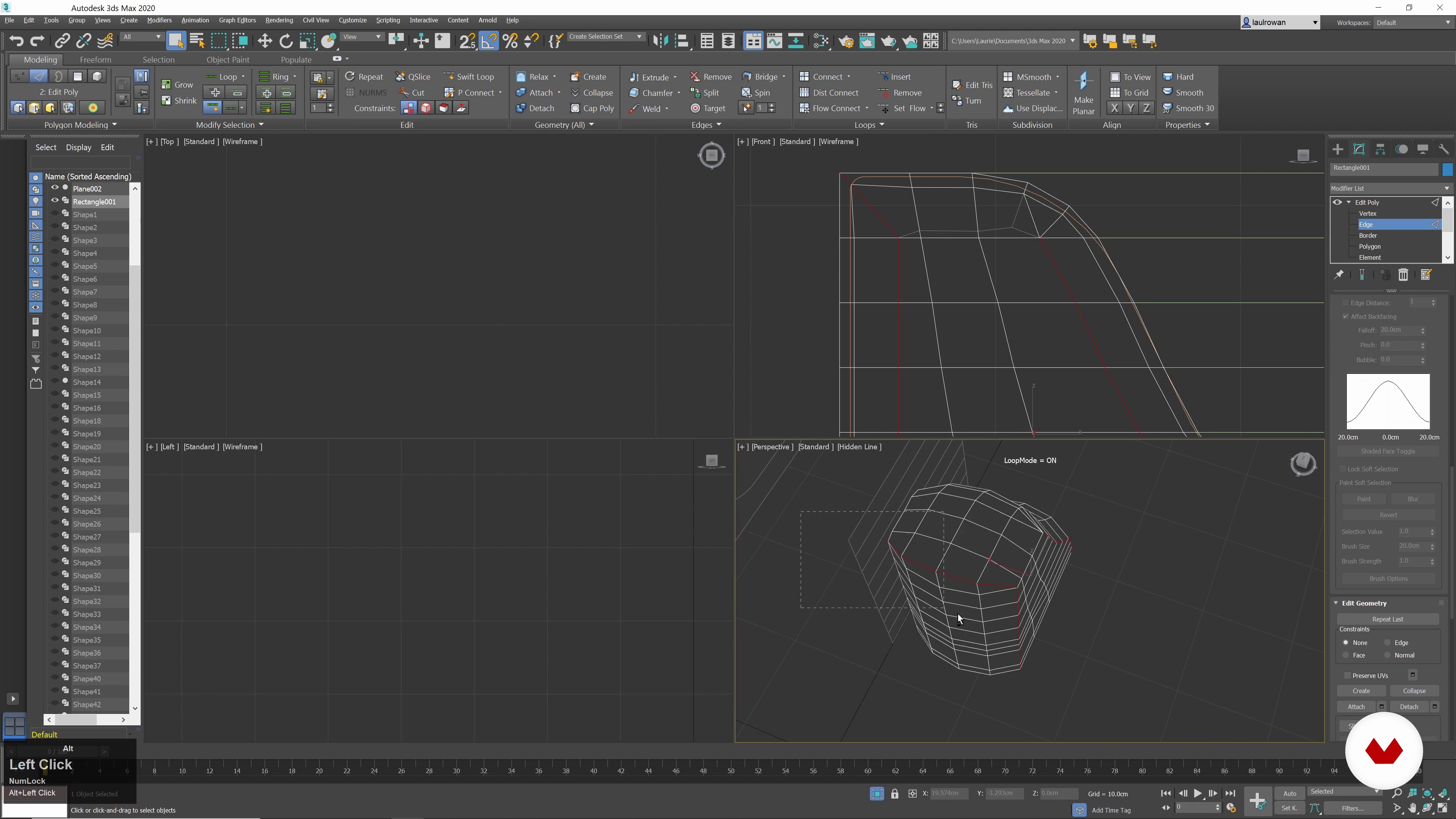The image size is (1456, 819).
Task: Toggle the Percent Snap icon
Action: coord(510,41)
